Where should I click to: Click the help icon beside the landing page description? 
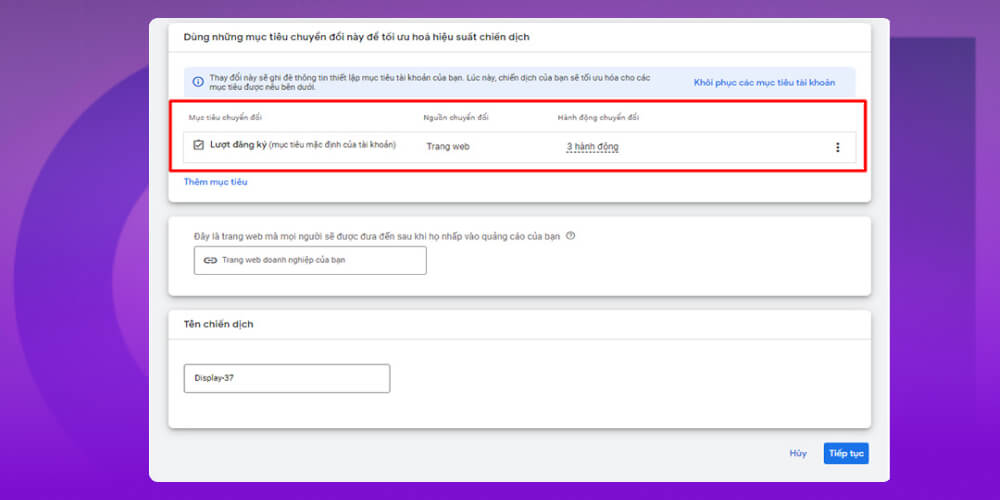click(x=570, y=236)
